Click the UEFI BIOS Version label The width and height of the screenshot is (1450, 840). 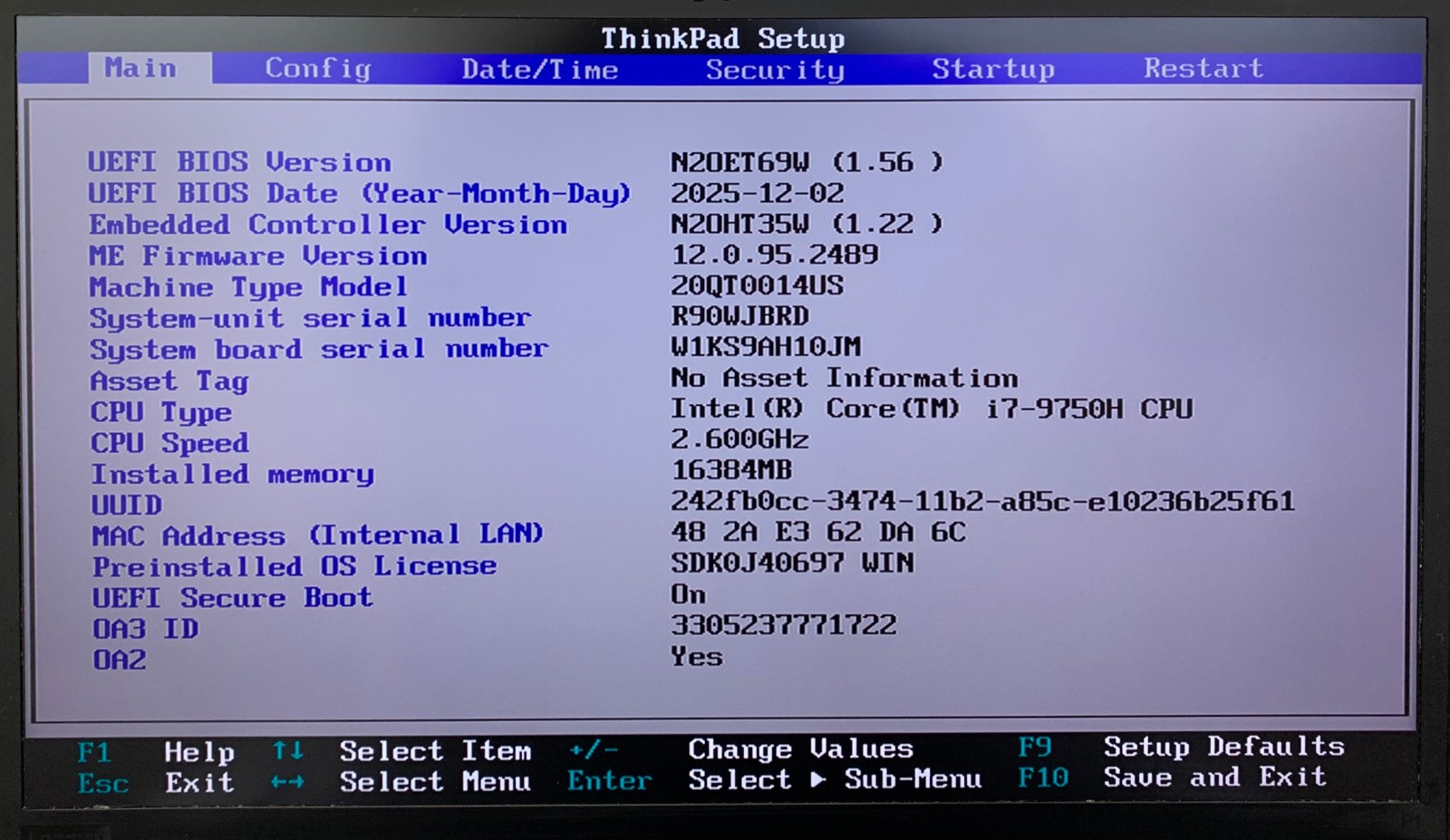[239, 162]
